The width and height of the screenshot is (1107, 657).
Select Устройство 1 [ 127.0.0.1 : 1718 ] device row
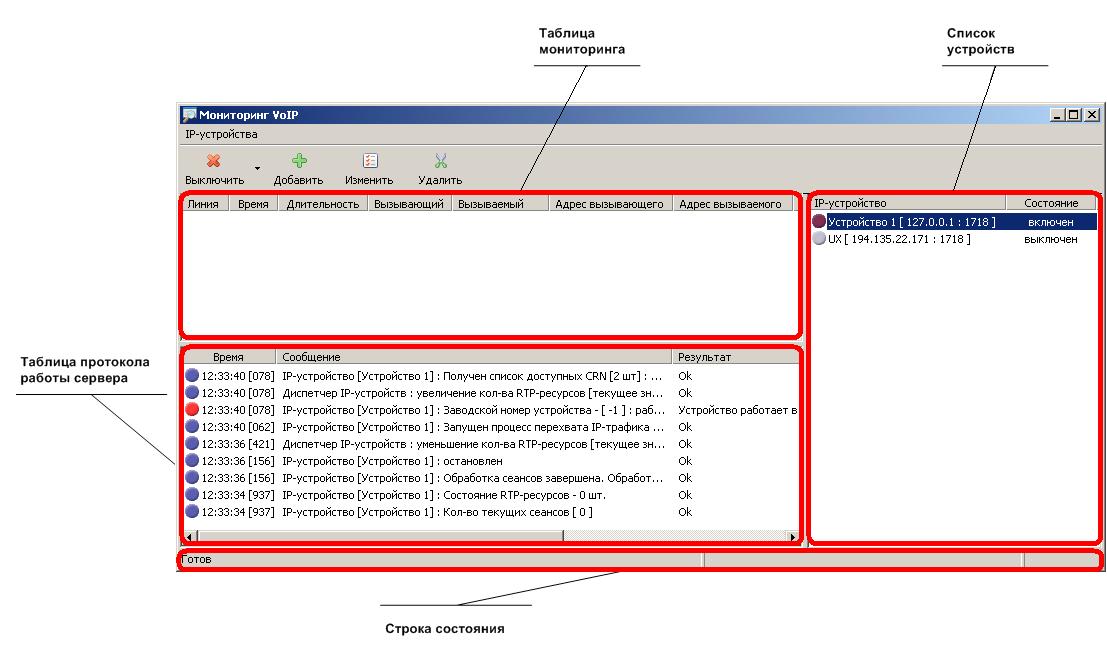pyautogui.click(x=954, y=222)
